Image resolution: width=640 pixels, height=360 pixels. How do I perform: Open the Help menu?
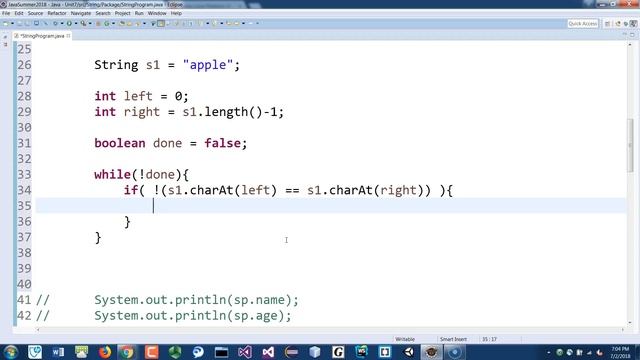coord(176,13)
